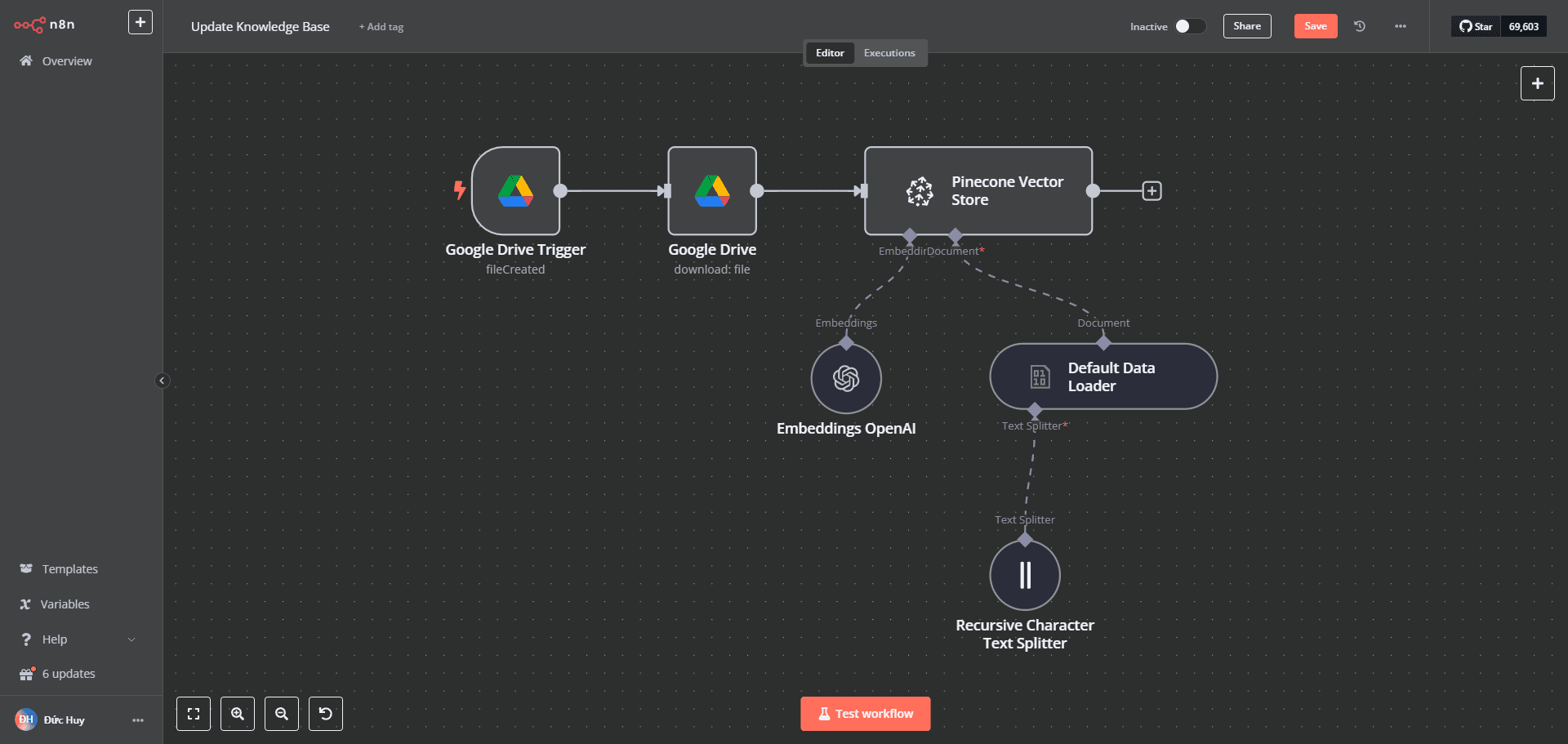Click the Test workflow button

[x=866, y=714]
